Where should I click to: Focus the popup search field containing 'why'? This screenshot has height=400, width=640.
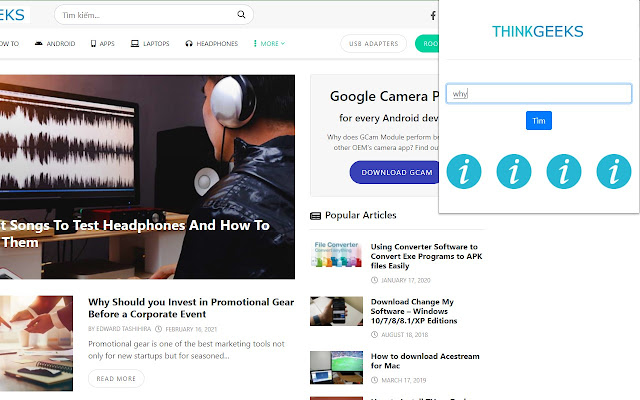tap(539, 94)
